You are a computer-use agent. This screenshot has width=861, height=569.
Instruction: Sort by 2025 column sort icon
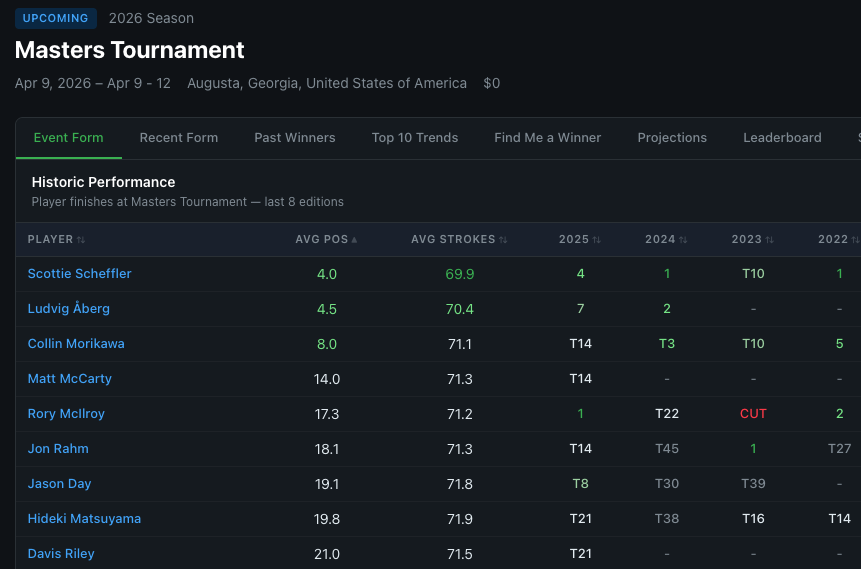[597, 240]
